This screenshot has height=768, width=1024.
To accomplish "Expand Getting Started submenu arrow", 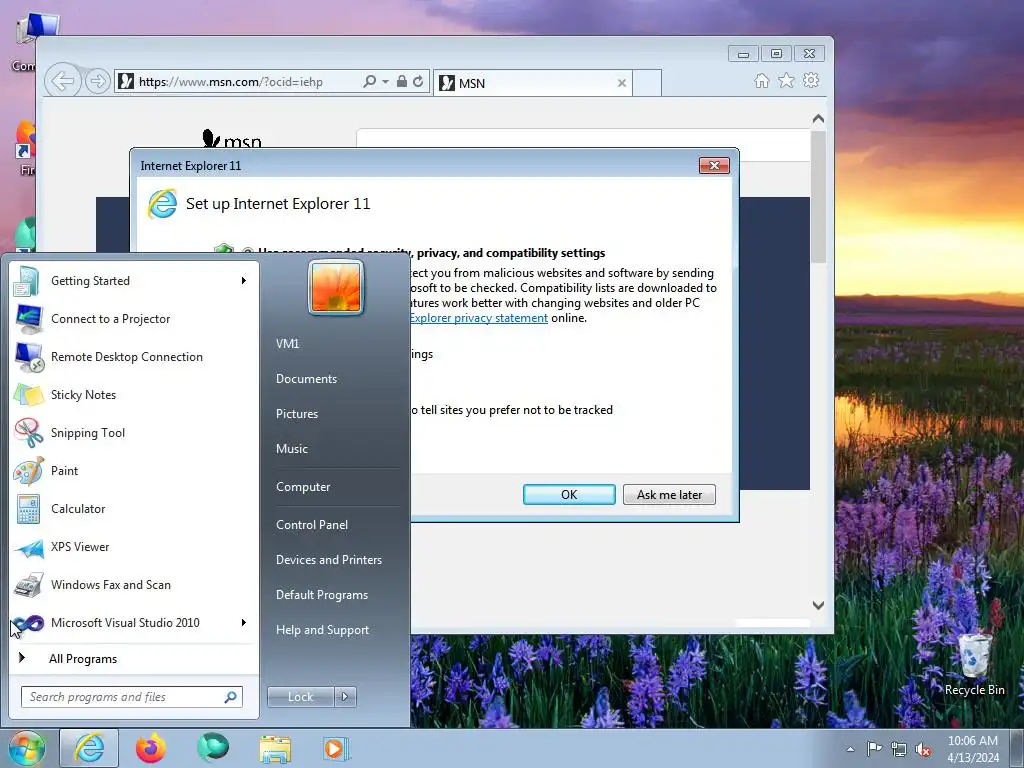I will click(x=244, y=281).
